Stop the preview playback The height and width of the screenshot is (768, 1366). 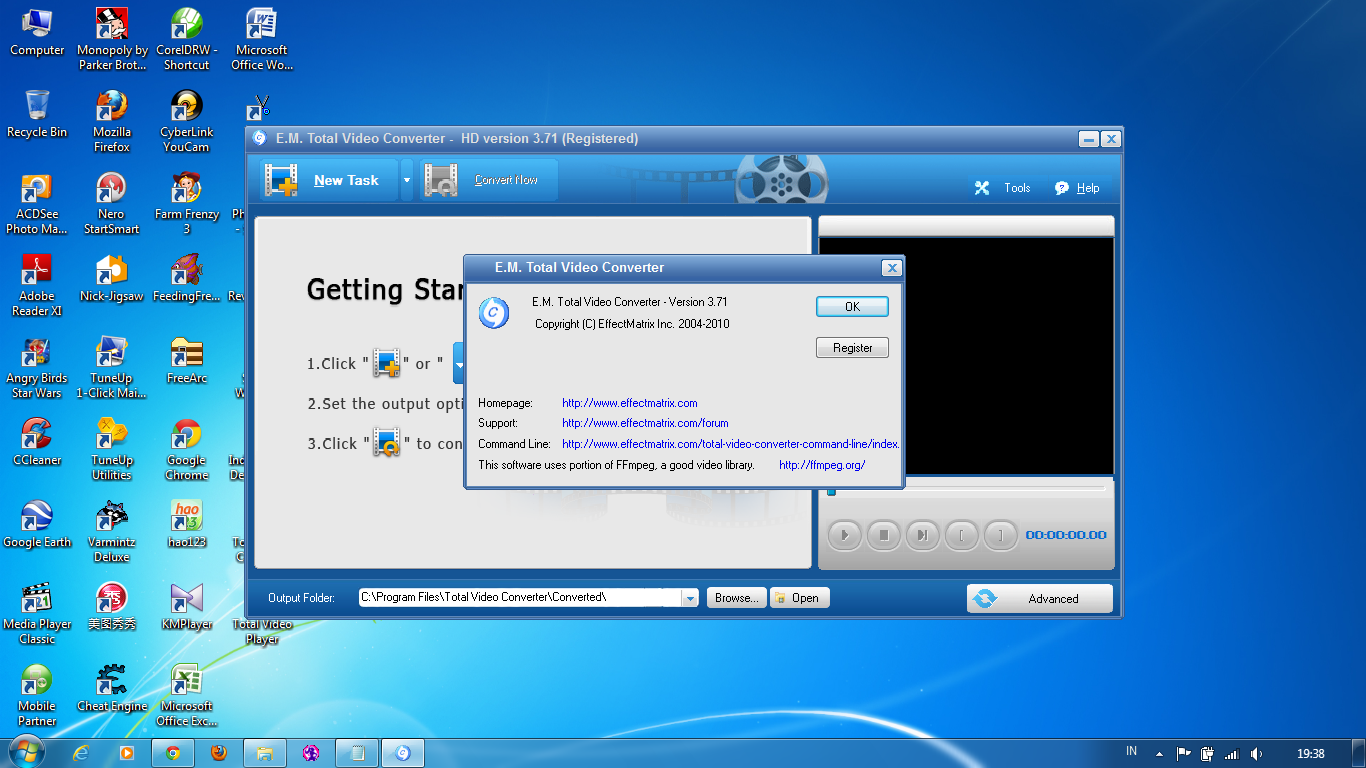click(x=884, y=535)
